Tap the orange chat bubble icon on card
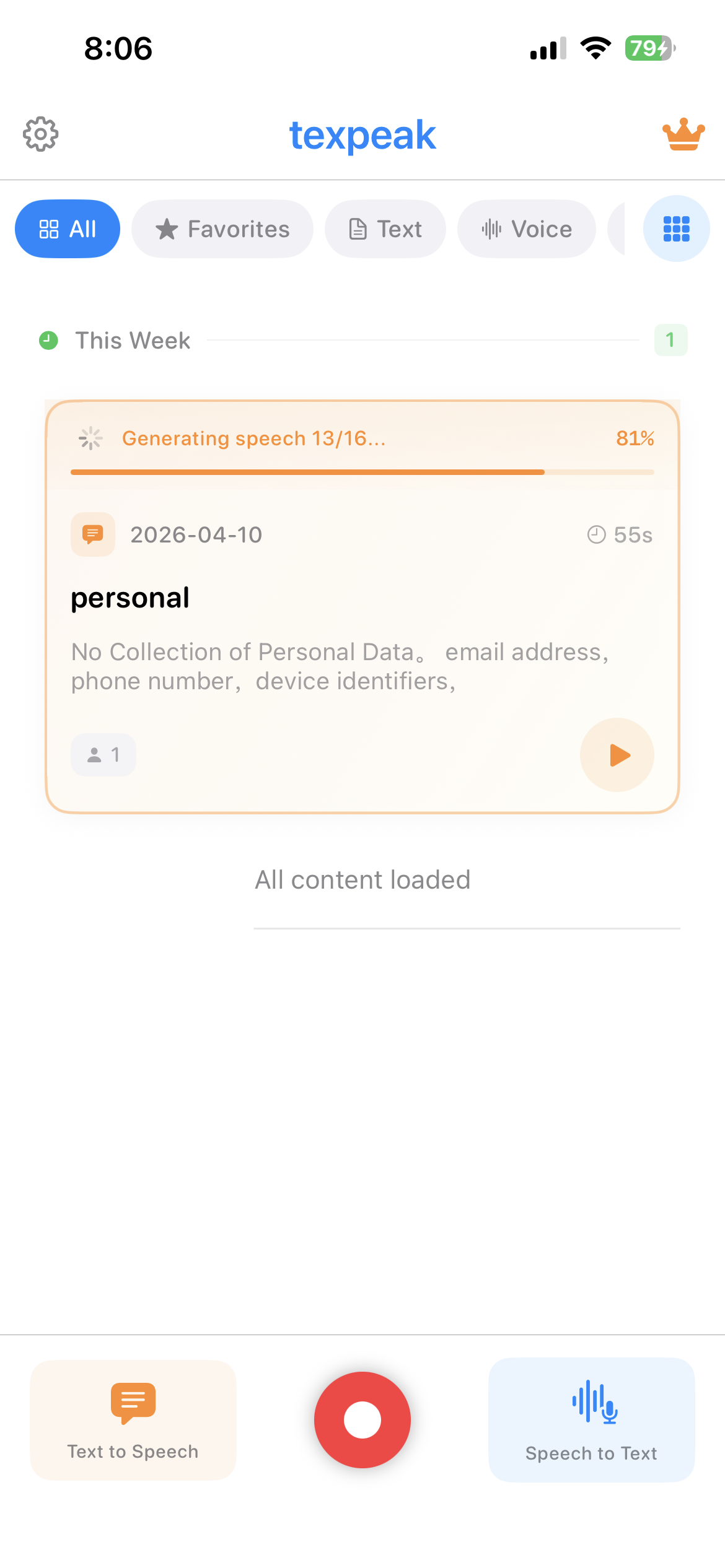The width and height of the screenshot is (725, 1568). [x=92, y=534]
